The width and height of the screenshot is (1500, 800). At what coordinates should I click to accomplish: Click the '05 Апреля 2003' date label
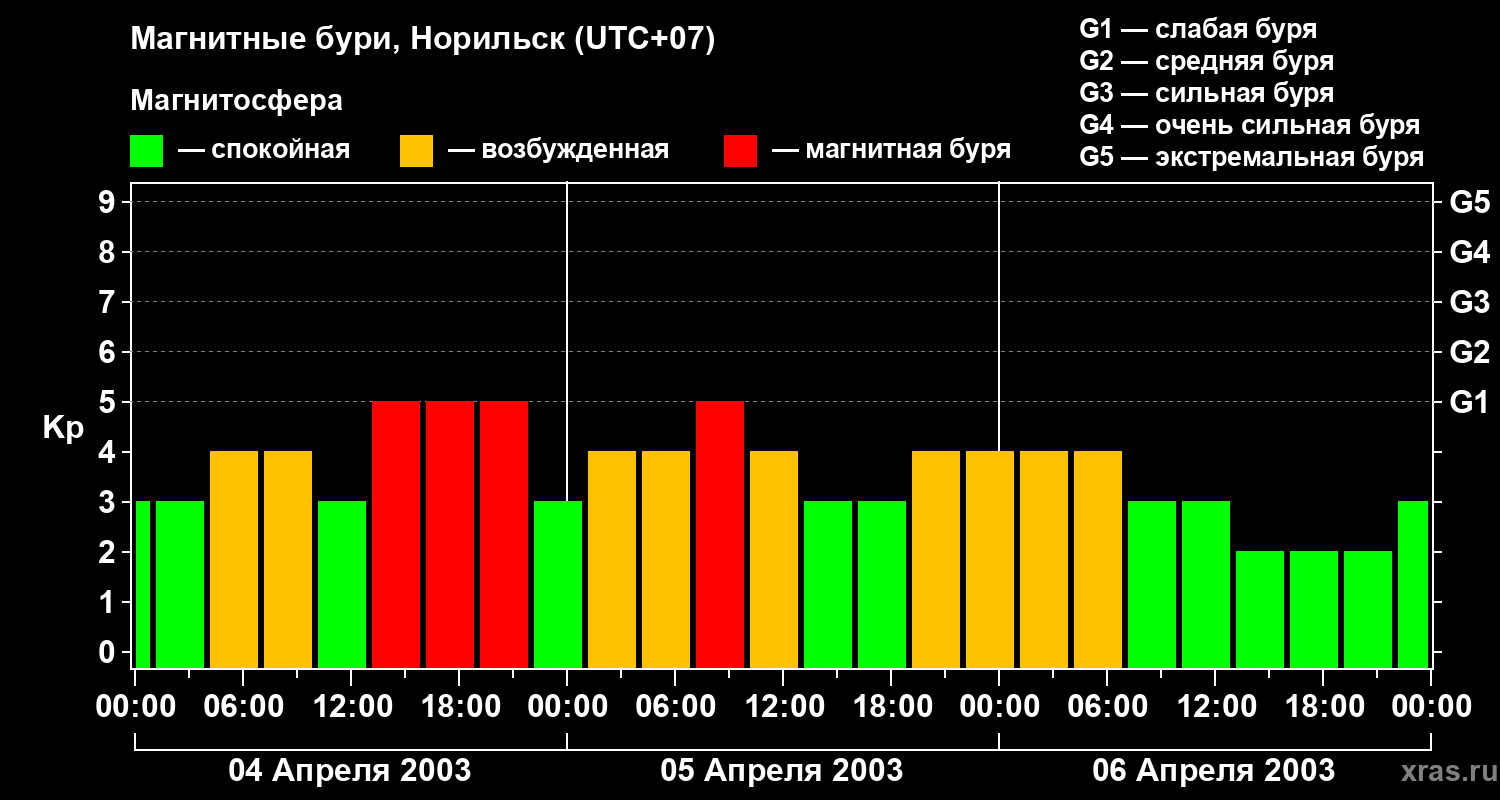click(782, 771)
